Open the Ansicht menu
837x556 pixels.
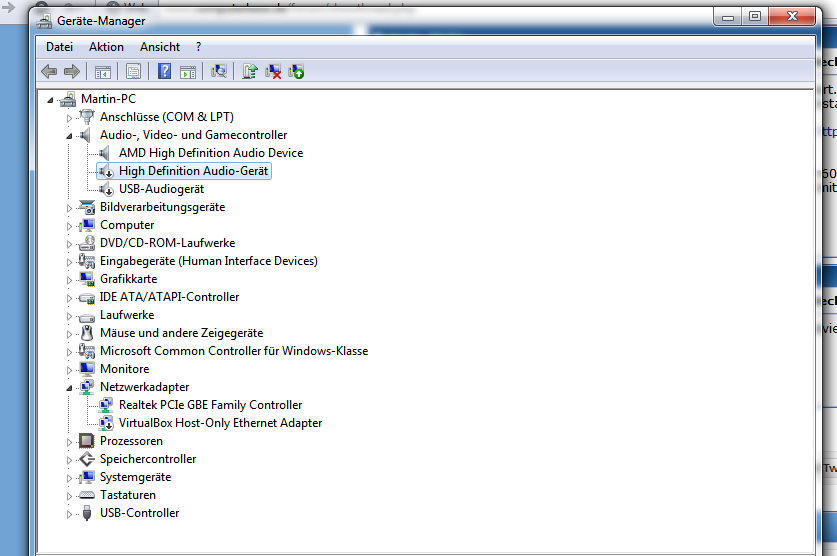160,47
